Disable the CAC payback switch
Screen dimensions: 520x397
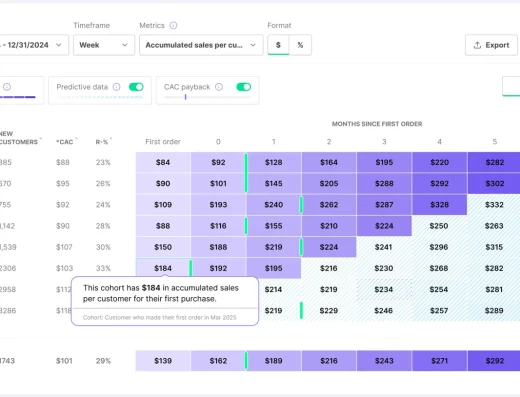coord(244,87)
